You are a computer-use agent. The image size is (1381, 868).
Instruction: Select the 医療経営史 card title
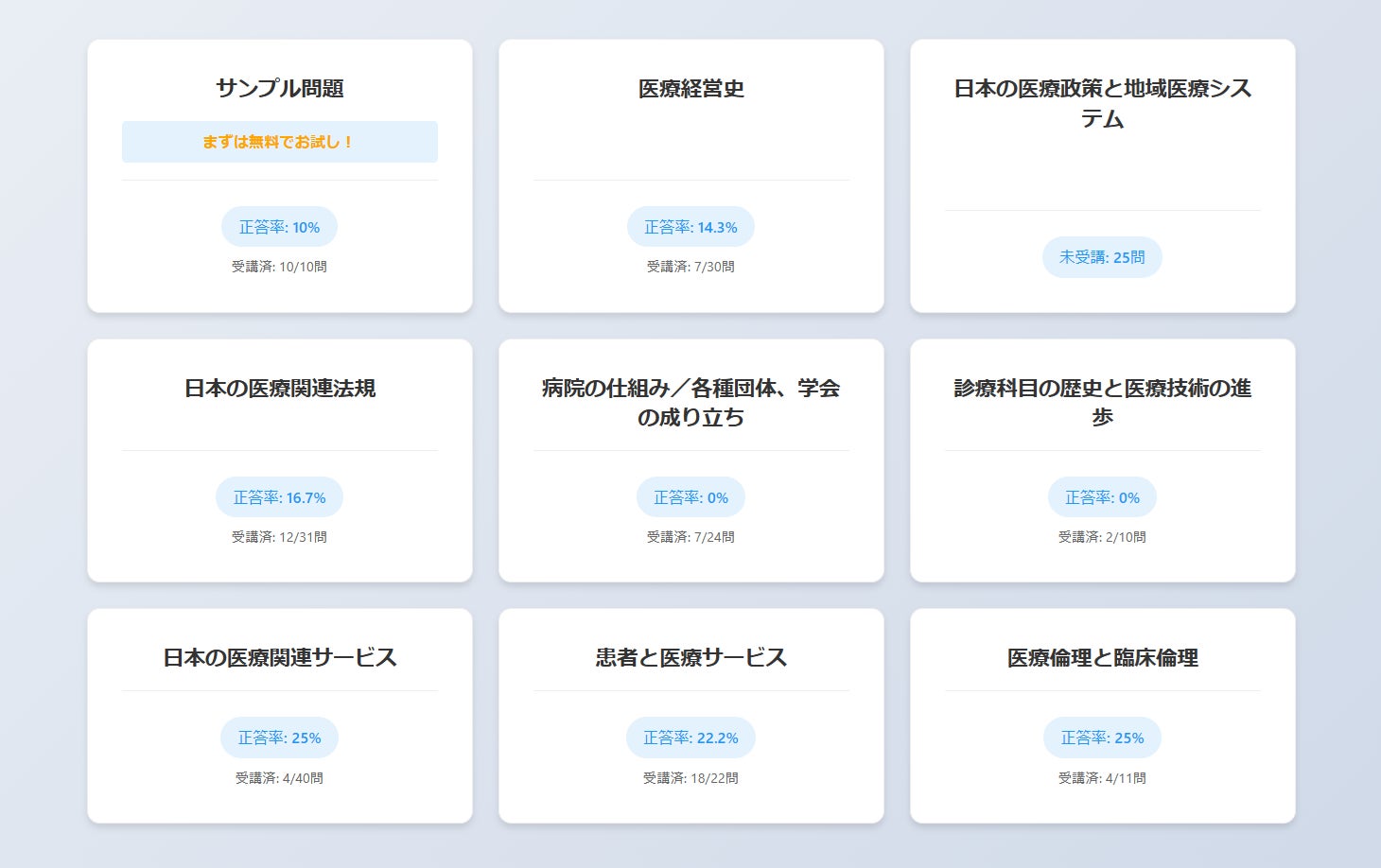(691, 89)
